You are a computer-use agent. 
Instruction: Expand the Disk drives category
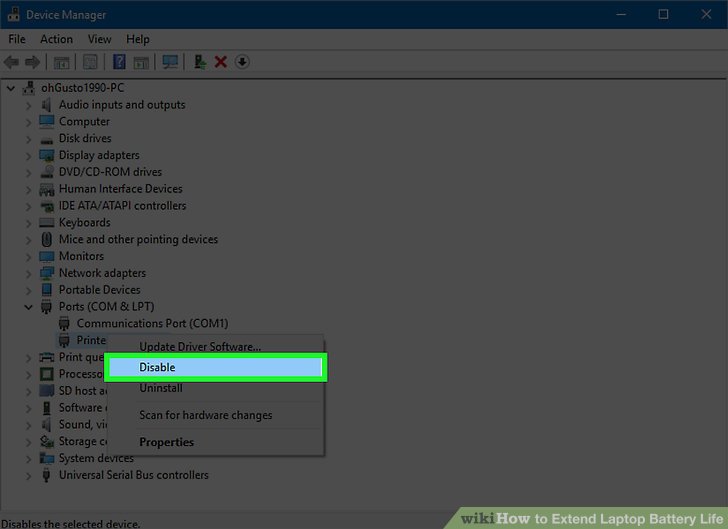[x=28, y=138]
